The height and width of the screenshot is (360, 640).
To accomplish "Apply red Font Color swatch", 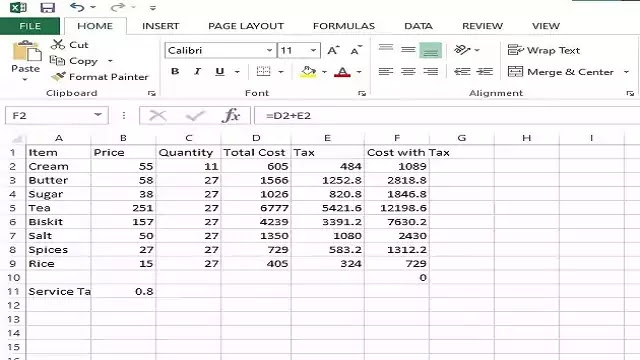I will 342,72.
